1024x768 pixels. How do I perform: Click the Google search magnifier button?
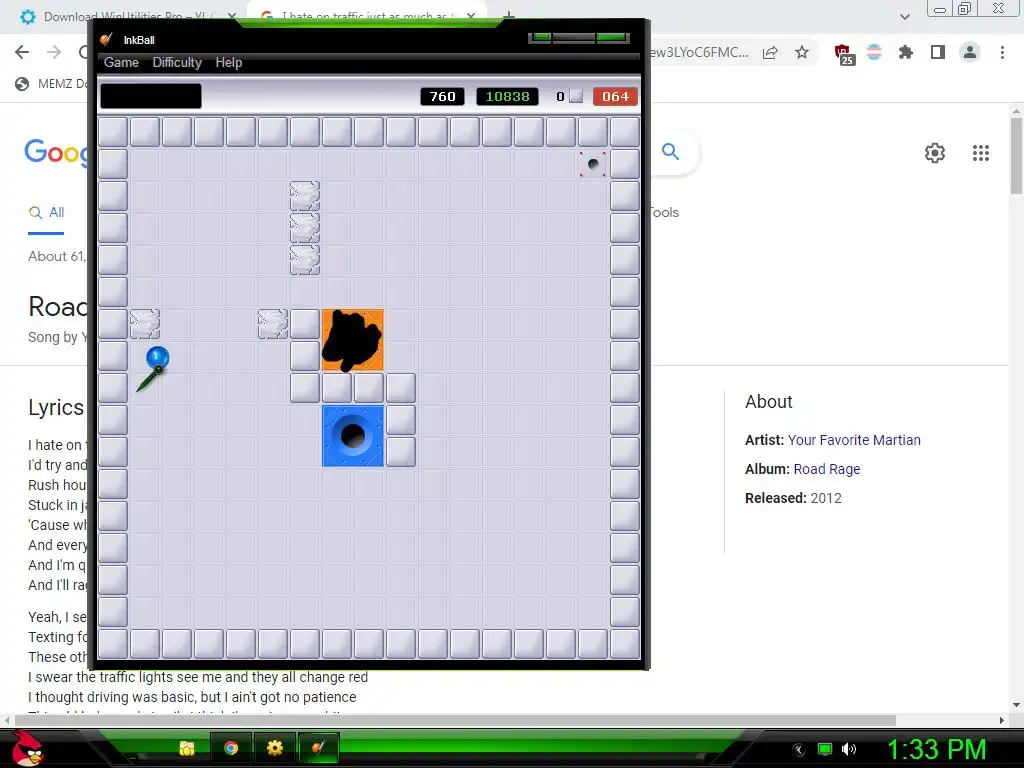tap(671, 152)
